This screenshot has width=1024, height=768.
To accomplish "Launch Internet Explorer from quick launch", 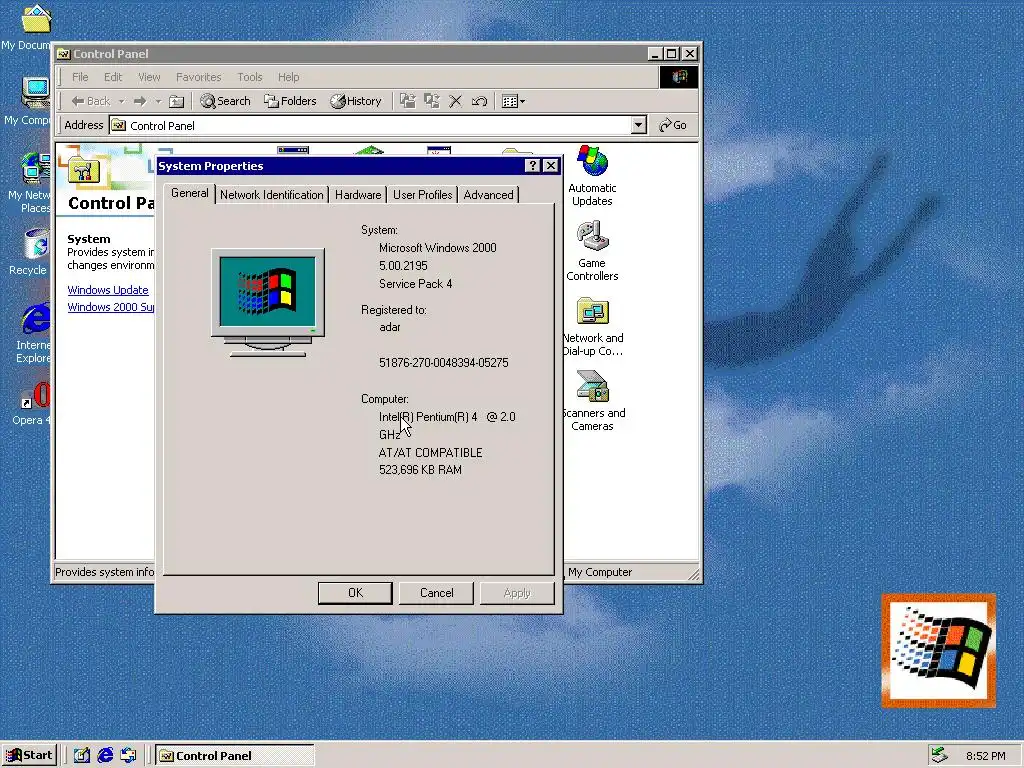I will [x=105, y=756].
